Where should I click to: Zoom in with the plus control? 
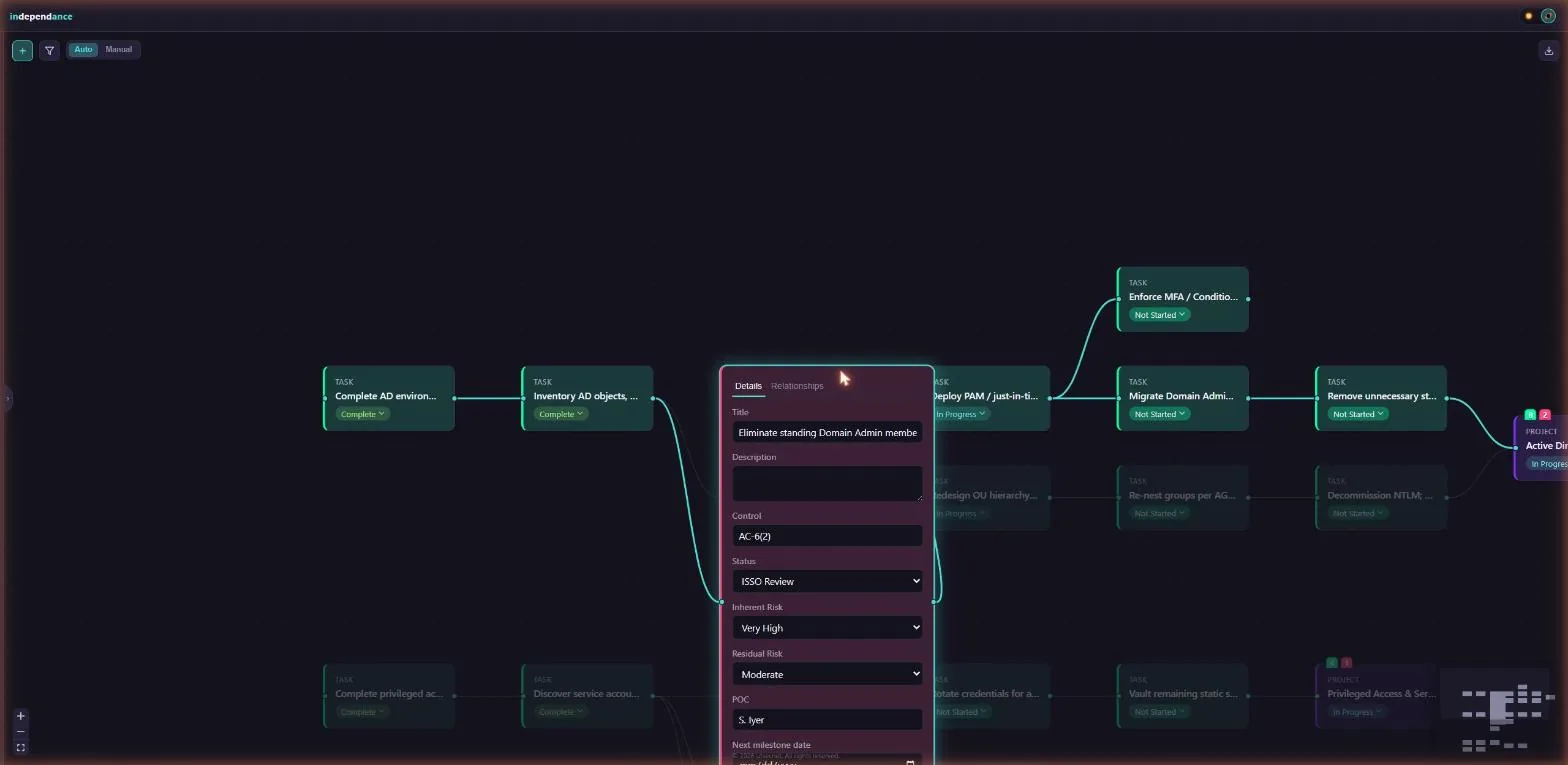(x=20, y=716)
